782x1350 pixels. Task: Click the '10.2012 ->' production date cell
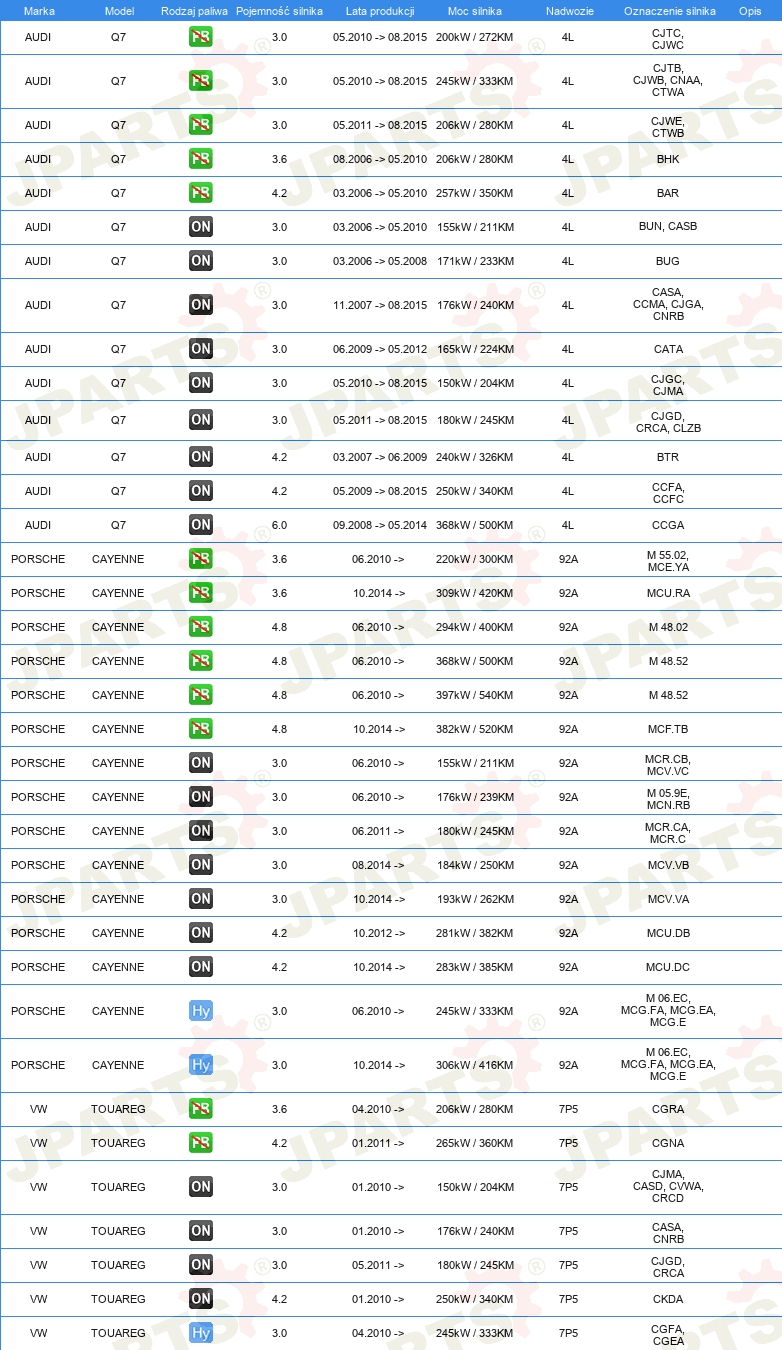pyautogui.click(x=379, y=933)
